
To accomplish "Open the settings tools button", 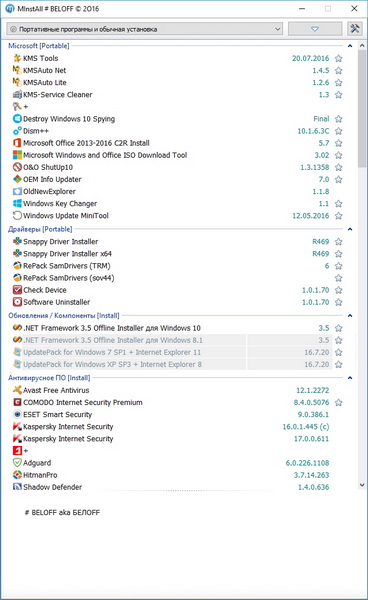I will click(x=355, y=28).
